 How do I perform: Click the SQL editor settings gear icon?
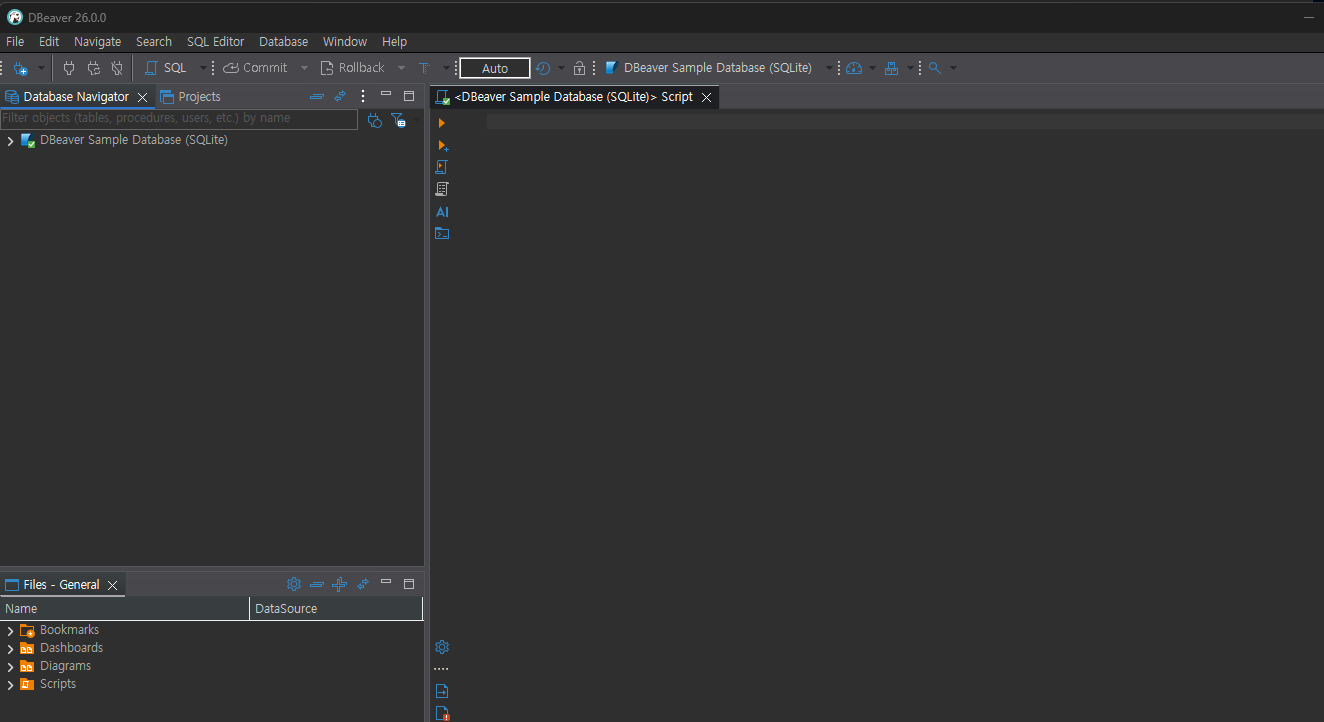click(442, 647)
